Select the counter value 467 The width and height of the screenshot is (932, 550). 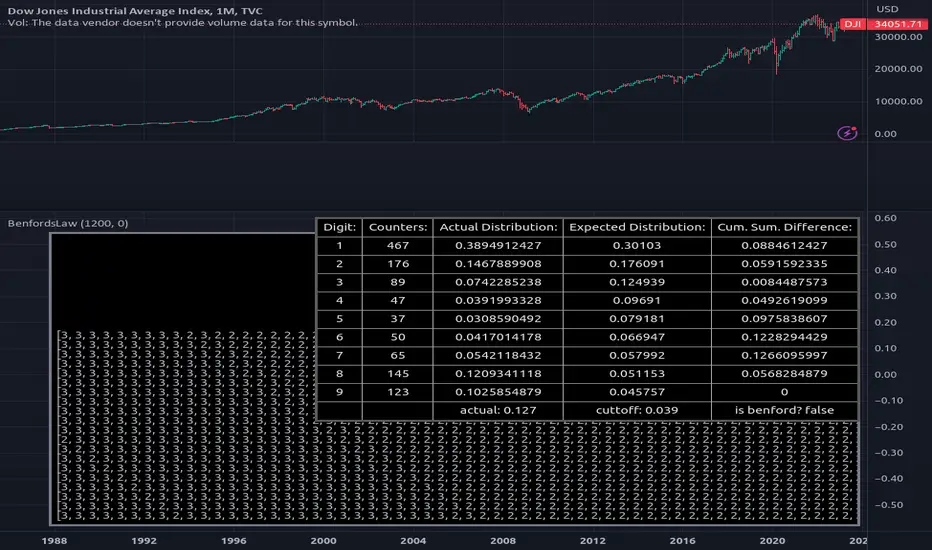[398, 246]
